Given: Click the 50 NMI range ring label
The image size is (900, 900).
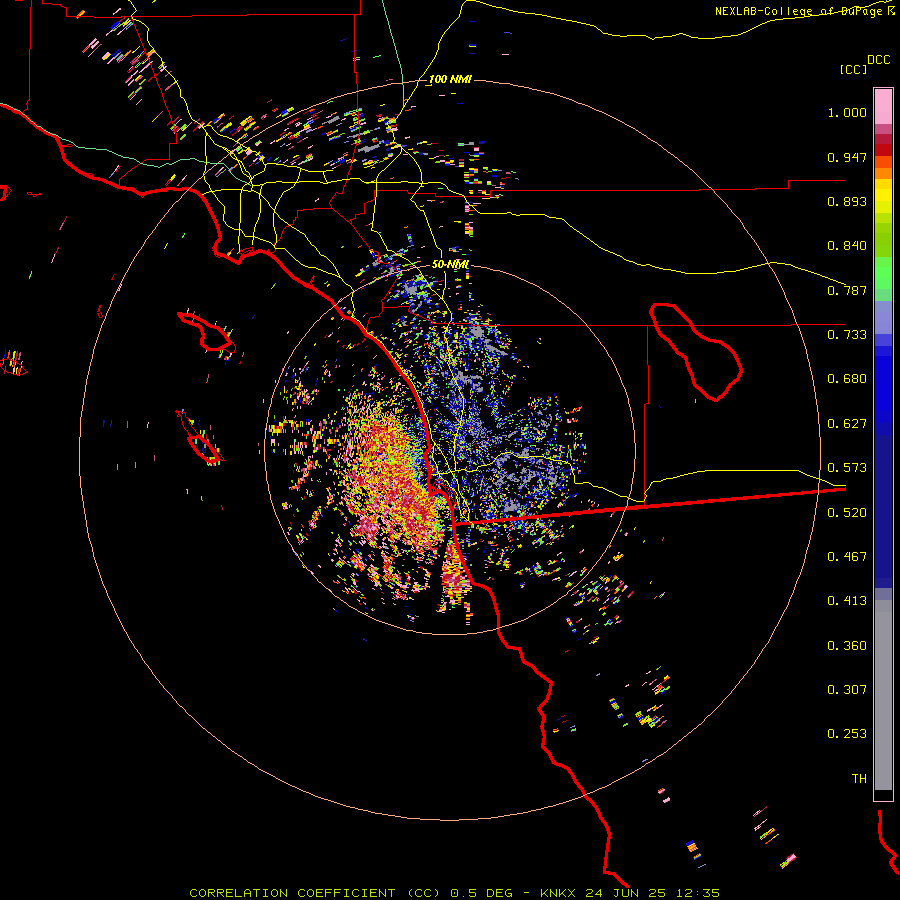Looking at the screenshot, I should [x=451, y=264].
